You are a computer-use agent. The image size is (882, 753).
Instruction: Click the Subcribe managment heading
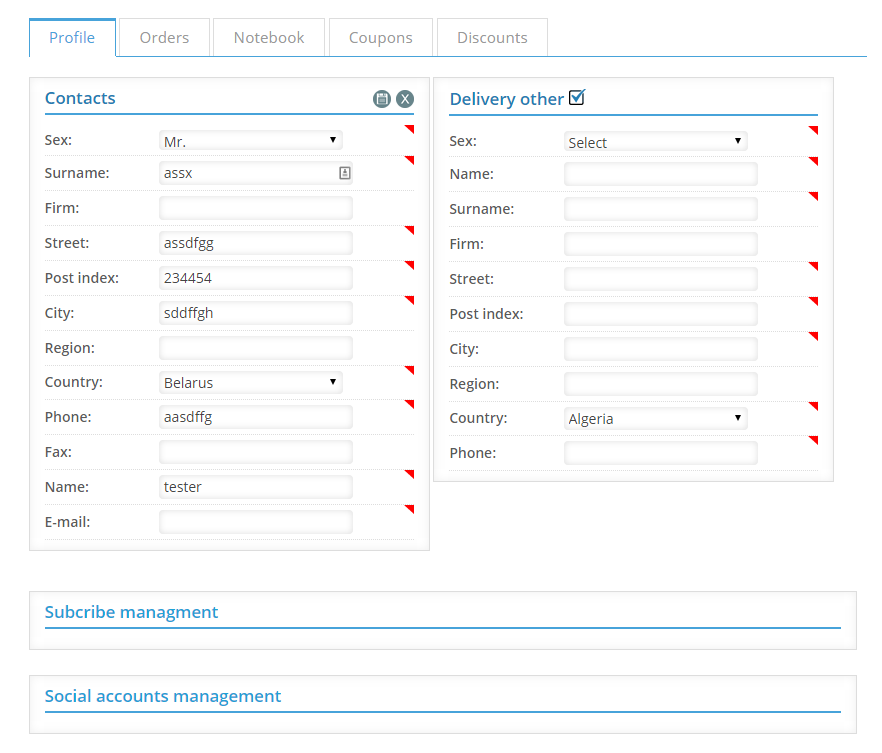point(131,612)
